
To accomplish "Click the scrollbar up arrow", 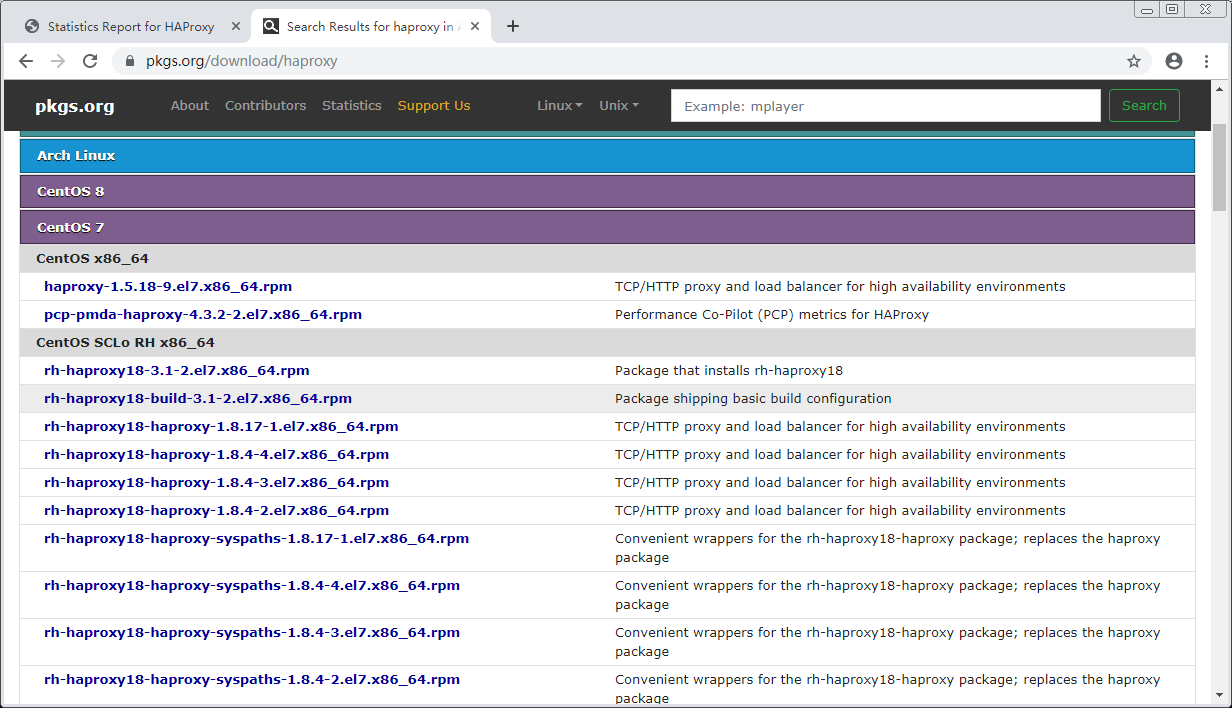I will click(1219, 88).
